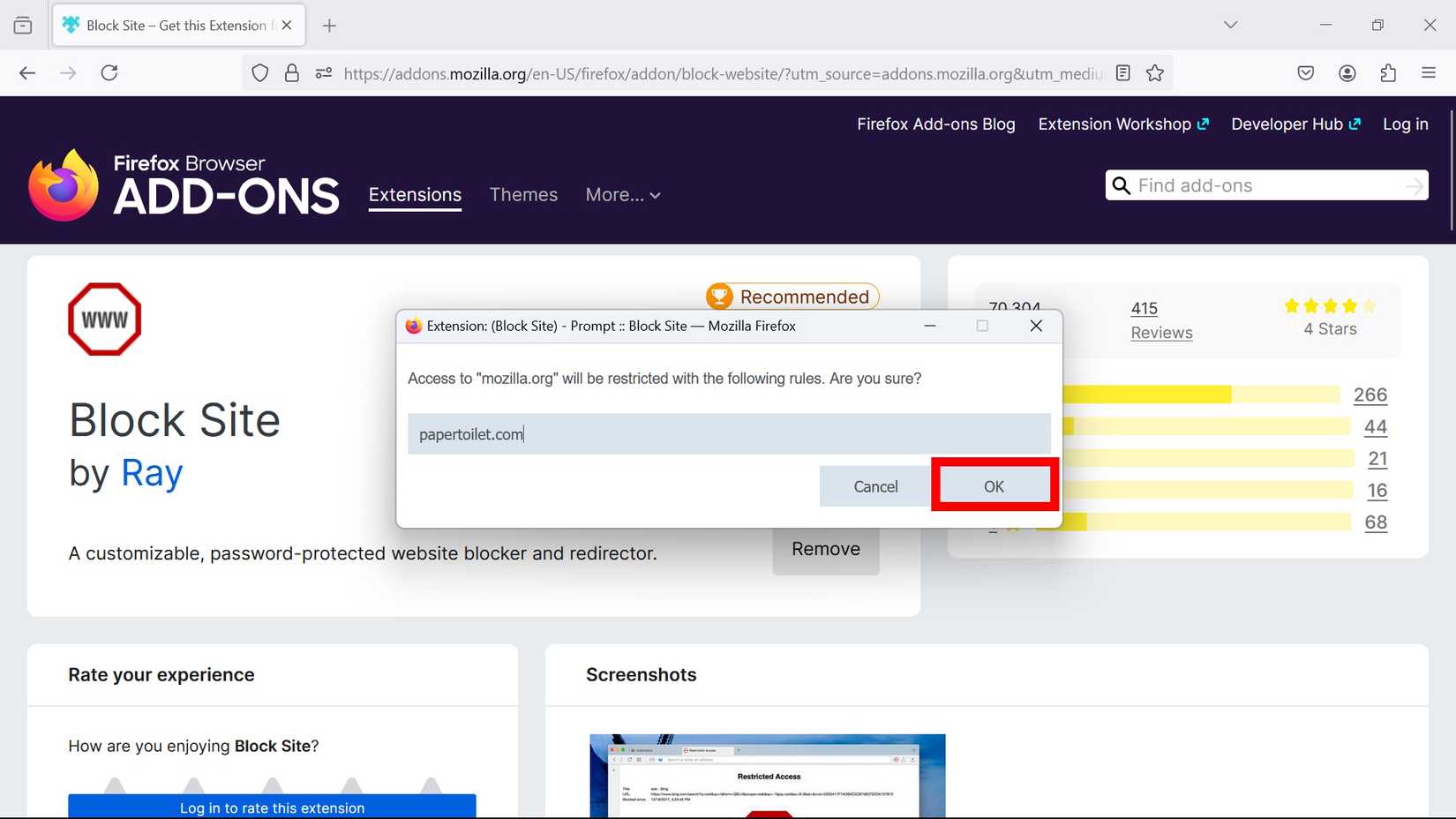Open the Pocket save icon

pyautogui.click(x=1305, y=73)
